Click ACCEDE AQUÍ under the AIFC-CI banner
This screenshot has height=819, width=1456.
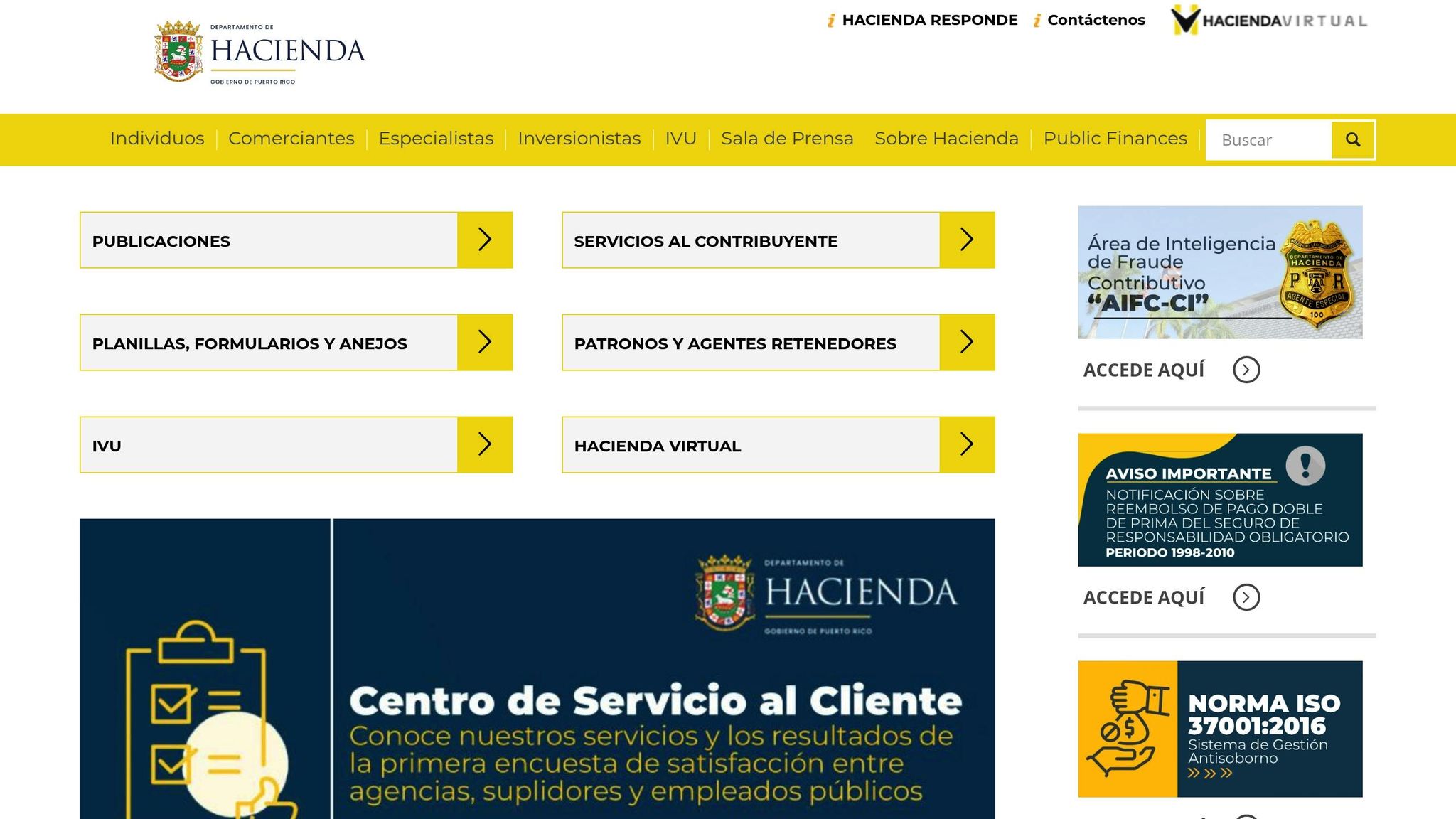1143,370
